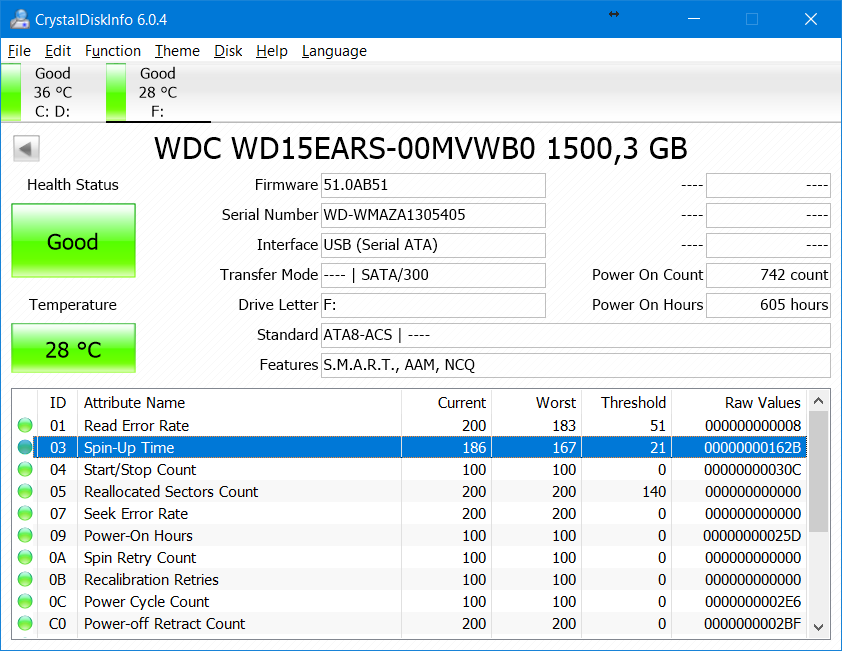Click the Transfer Mode field SATA/300
Viewport: 842px width, 651px height.
(433, 276)
